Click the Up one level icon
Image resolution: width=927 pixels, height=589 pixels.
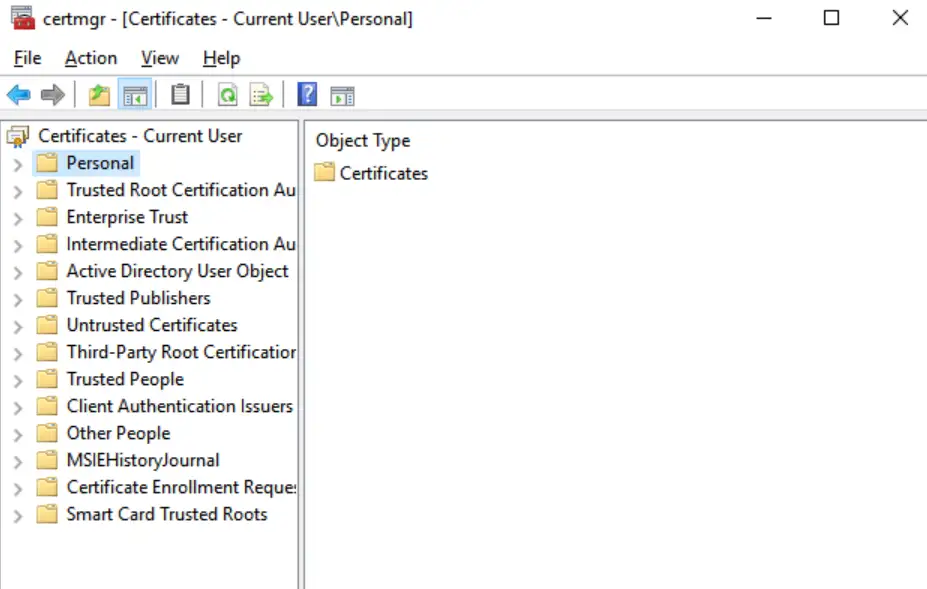click(x=100, y=94)
